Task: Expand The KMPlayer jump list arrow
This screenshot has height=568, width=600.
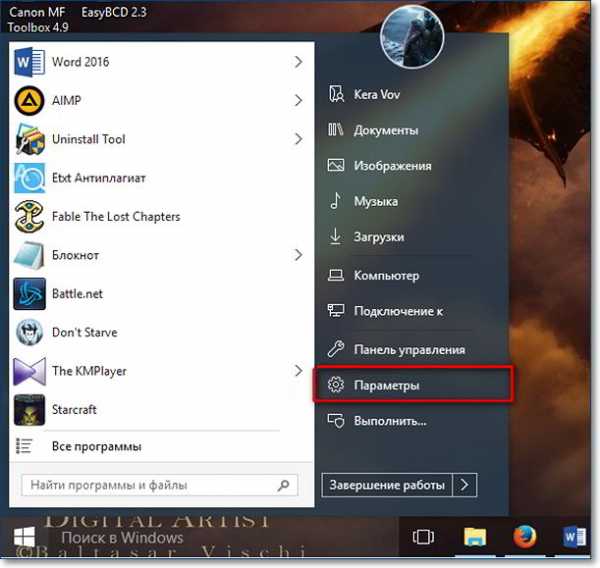Action: tap(298, 371)
